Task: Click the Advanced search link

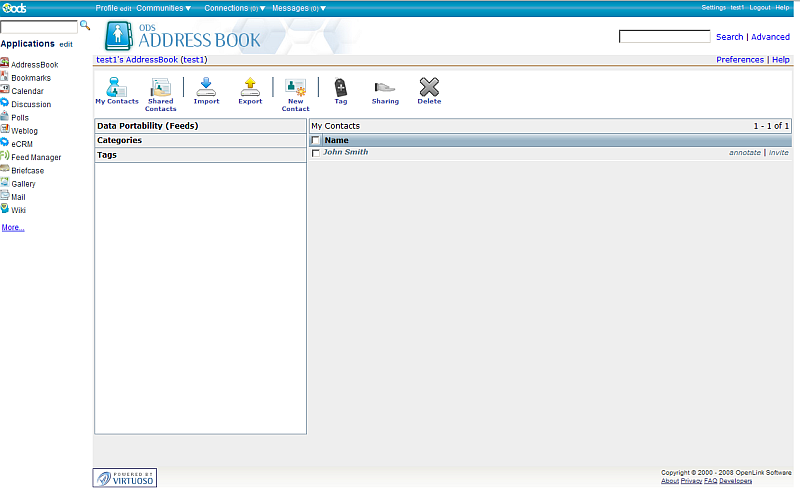Action: 770,37
